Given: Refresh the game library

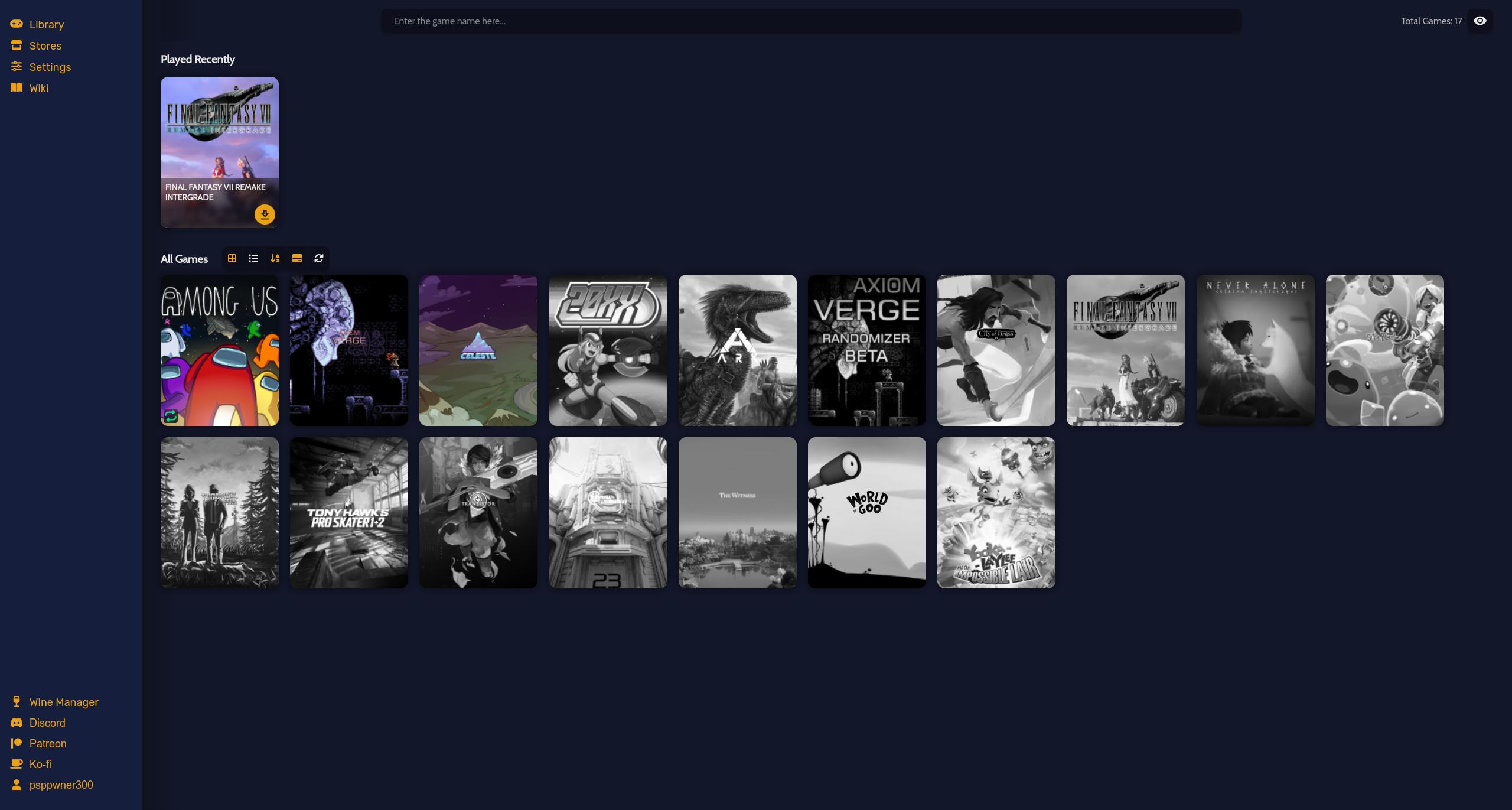Looking at the screenshot, I should (319, 258).
